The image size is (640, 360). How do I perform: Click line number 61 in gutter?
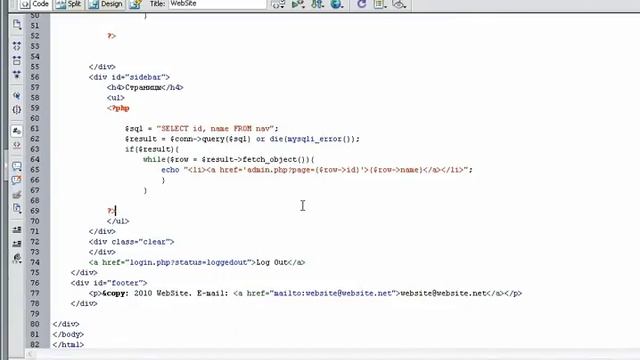click(x=35, y=129)
